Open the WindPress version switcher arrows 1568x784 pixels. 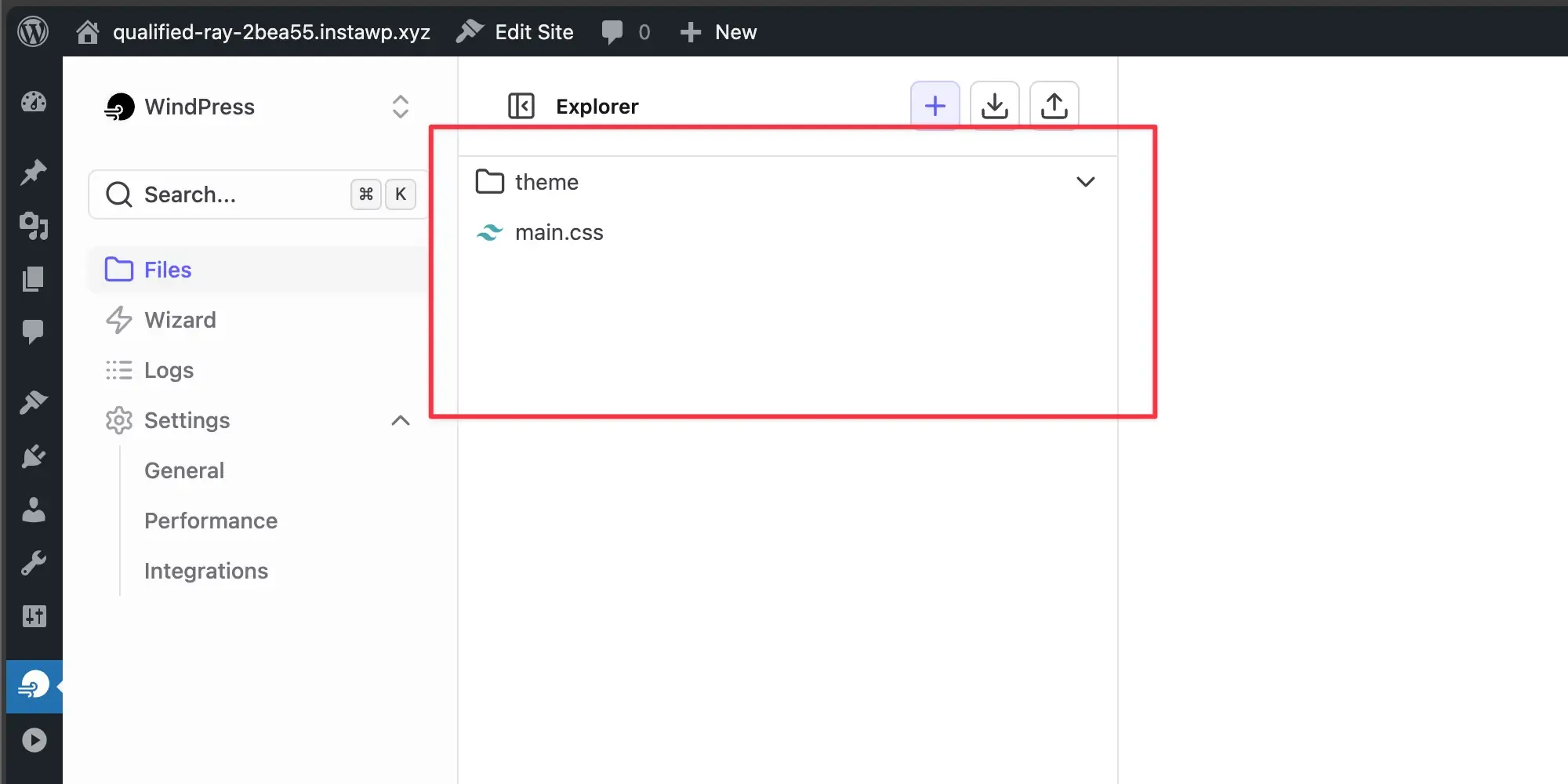[400, 106]
